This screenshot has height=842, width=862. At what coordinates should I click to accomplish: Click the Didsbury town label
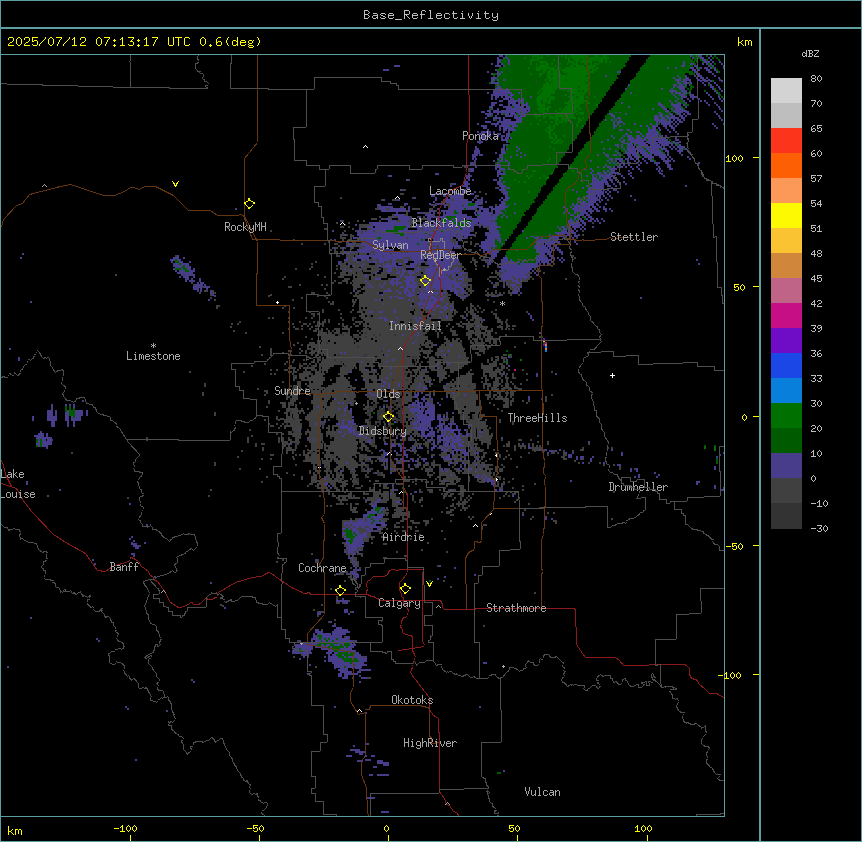point(383,431)
